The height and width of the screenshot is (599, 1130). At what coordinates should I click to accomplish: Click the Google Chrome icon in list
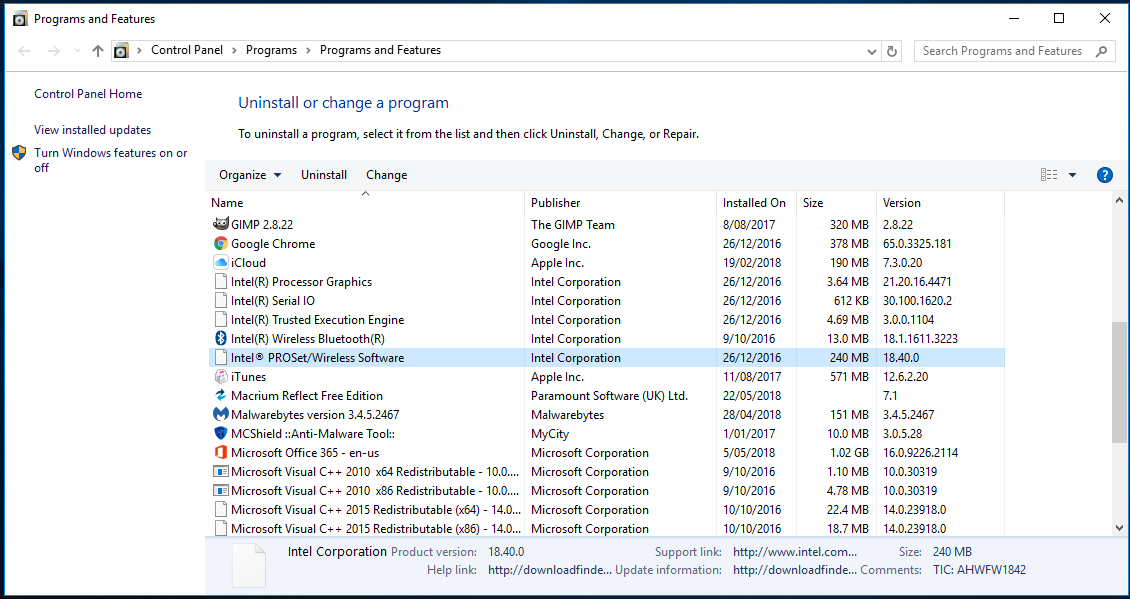pyautogui.click(x=221, y=244)
